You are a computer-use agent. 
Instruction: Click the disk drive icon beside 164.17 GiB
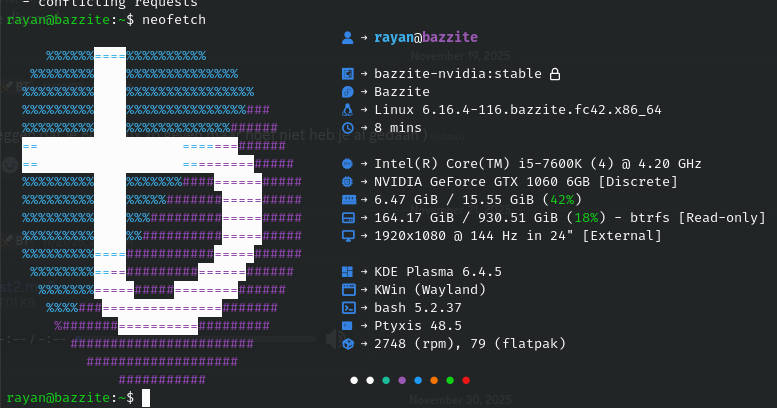[x=348, y=218]
